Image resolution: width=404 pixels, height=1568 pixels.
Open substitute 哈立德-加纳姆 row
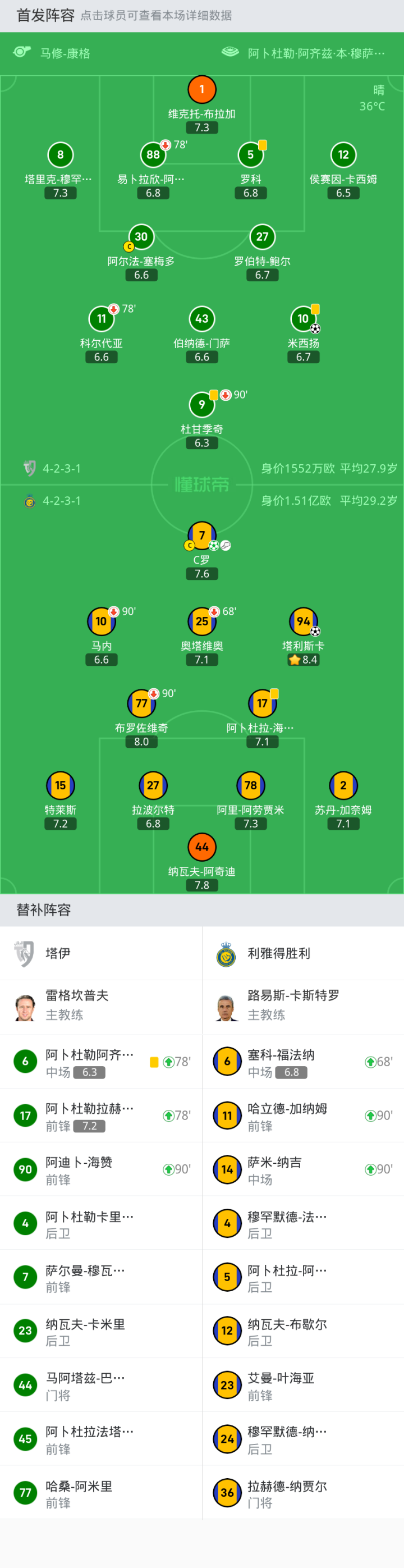[x=303, y=1116]
